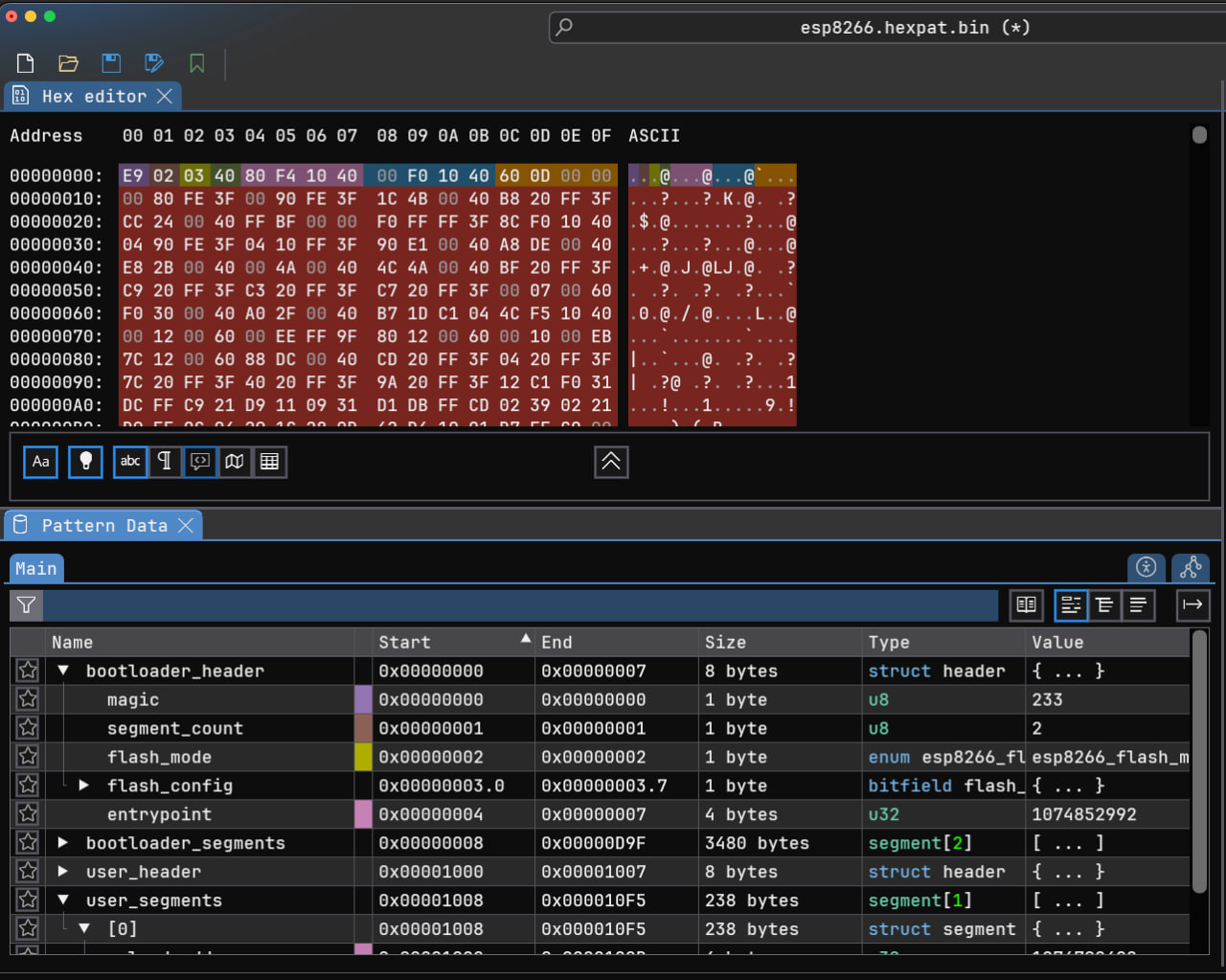Star the bootloader_segments row
The height and width of the screenshot is (980, 1226).
(x=27, y=843)
